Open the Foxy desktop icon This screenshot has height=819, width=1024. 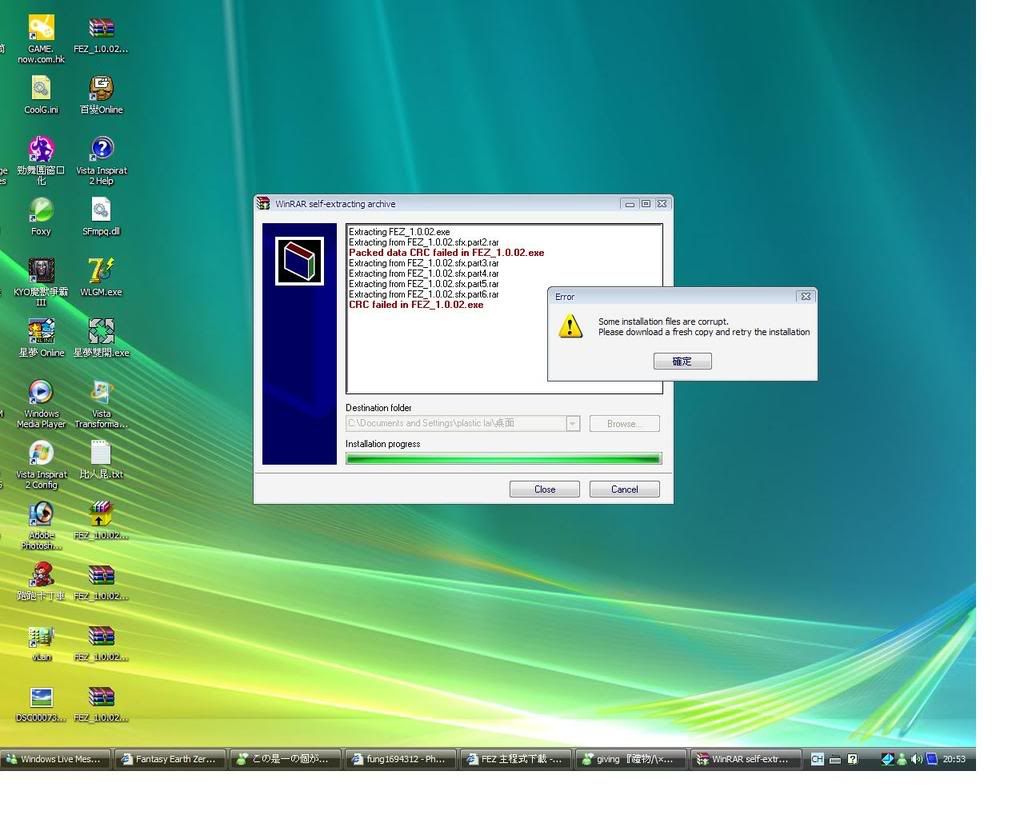41,212
